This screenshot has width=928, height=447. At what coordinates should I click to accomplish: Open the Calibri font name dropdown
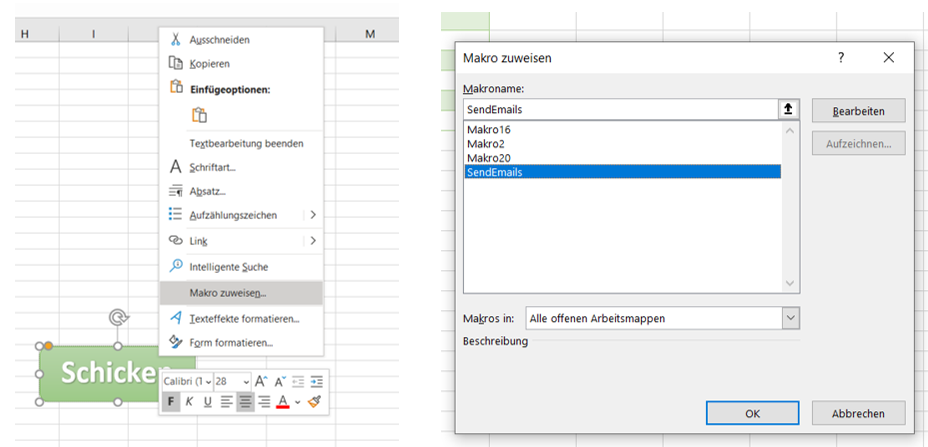coord(208,381)
